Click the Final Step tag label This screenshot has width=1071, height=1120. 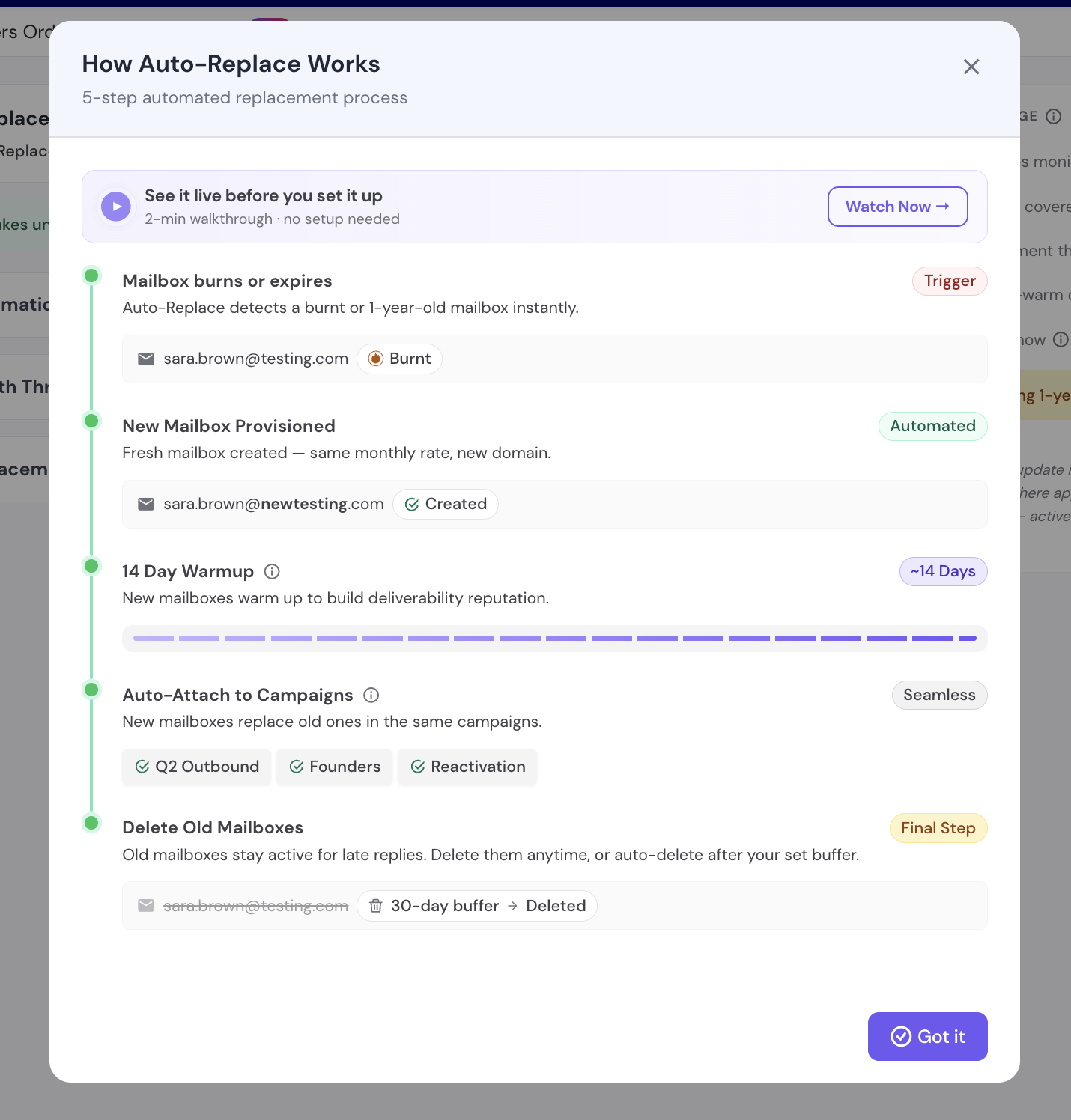point(938,829)
